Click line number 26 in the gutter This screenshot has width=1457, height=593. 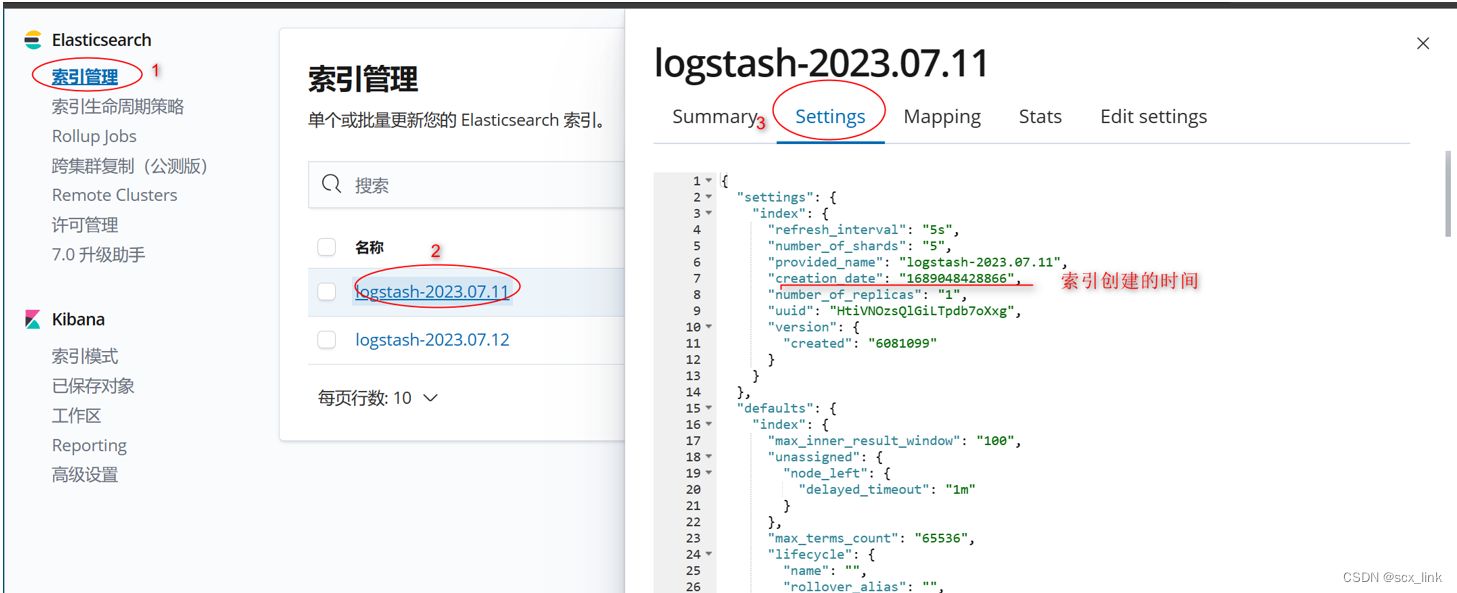coord(693,586)
